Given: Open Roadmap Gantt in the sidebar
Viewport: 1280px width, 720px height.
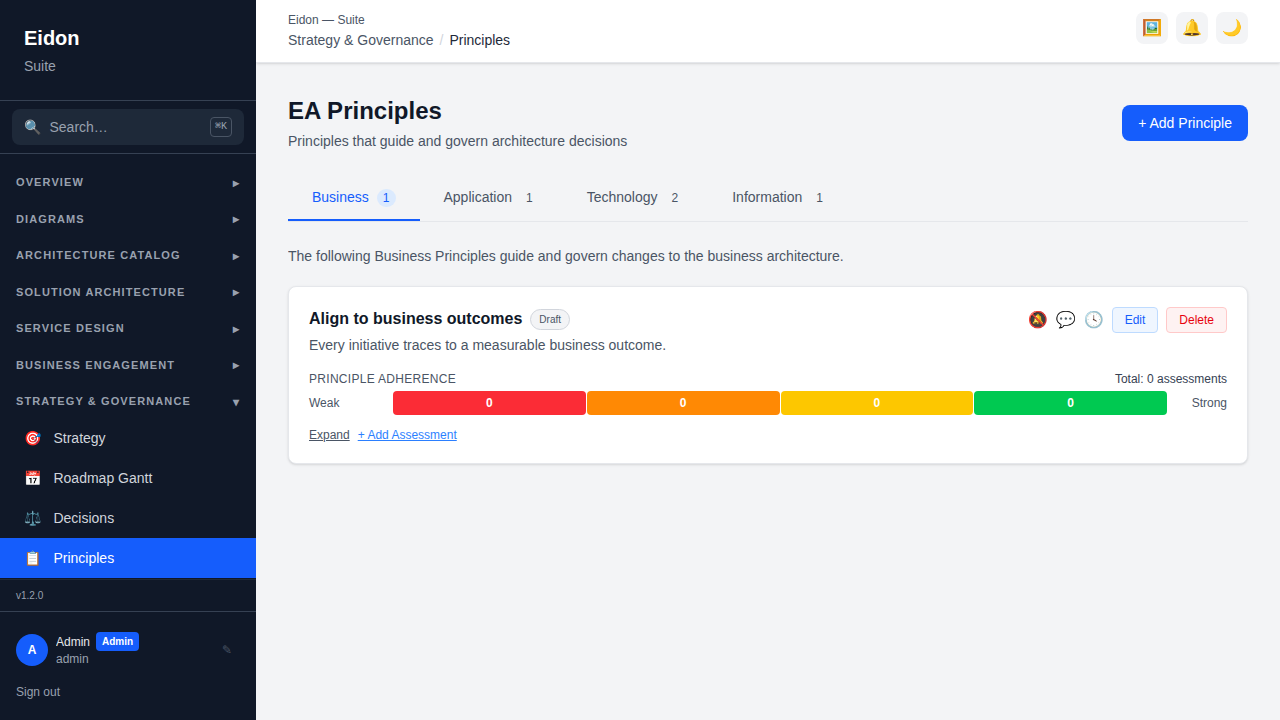Looking at the screenshot, I should point(128,478).
